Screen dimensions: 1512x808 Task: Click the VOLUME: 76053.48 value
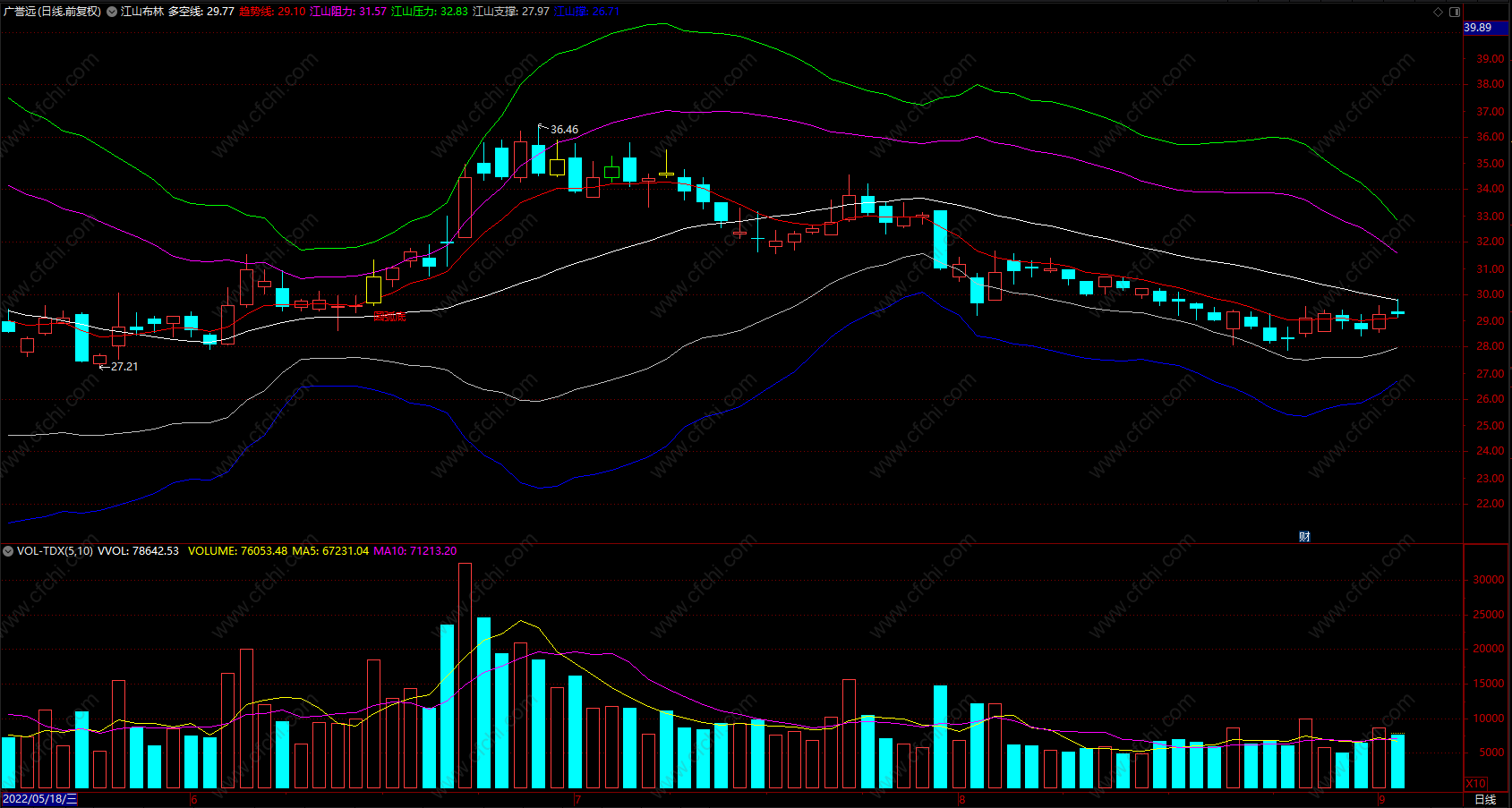click(237, 551)
